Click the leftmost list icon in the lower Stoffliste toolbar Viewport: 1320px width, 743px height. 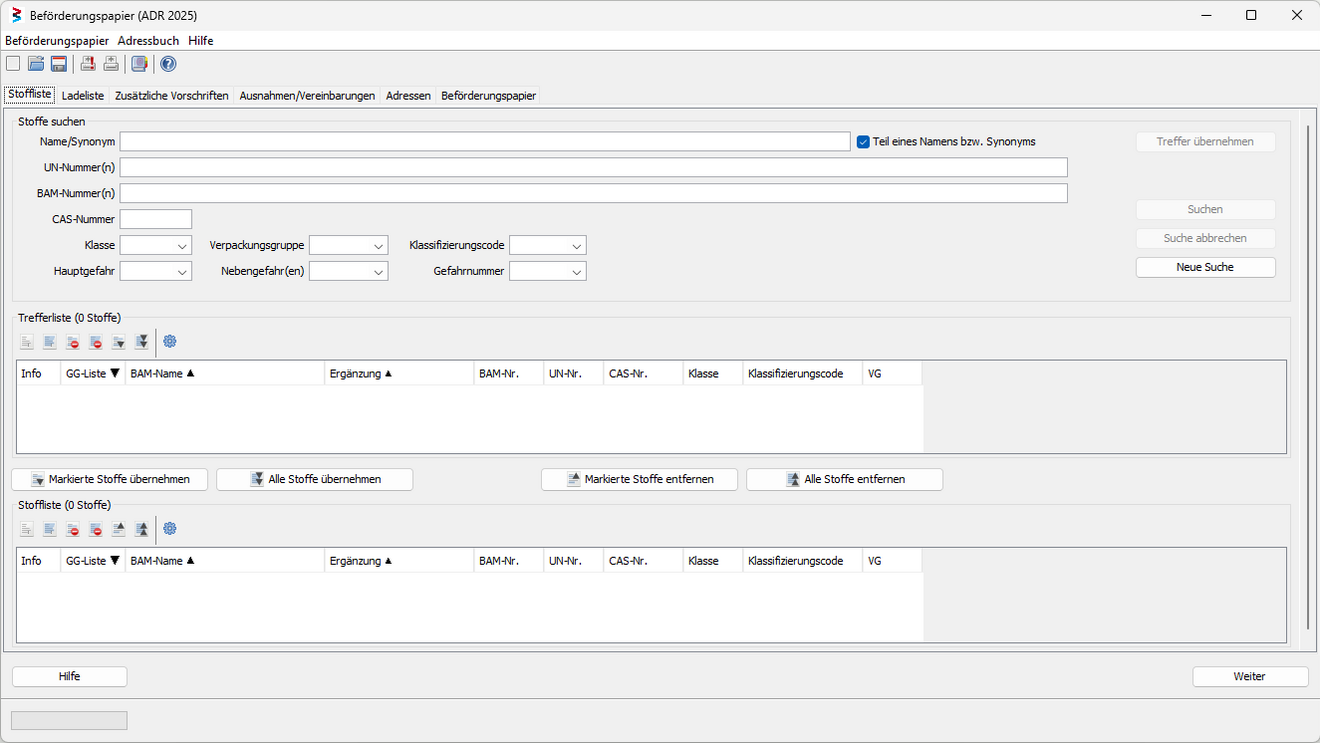pyautogui.click(x=27, y=529)
